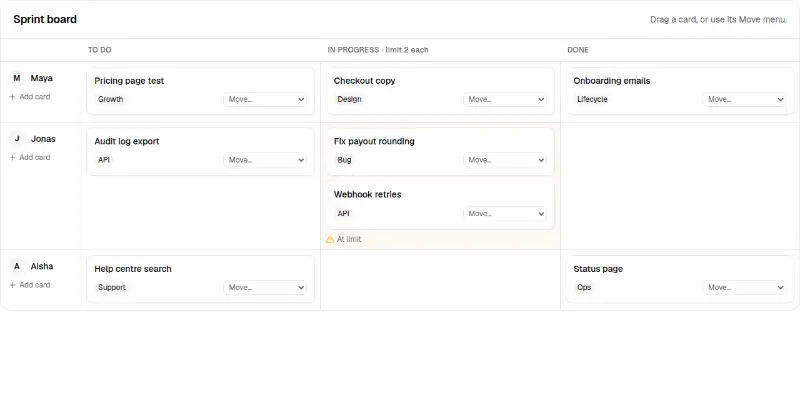Click the API tag on Audit log export
The width and height of the screenshot is (800, 400).
click(104, 160)
